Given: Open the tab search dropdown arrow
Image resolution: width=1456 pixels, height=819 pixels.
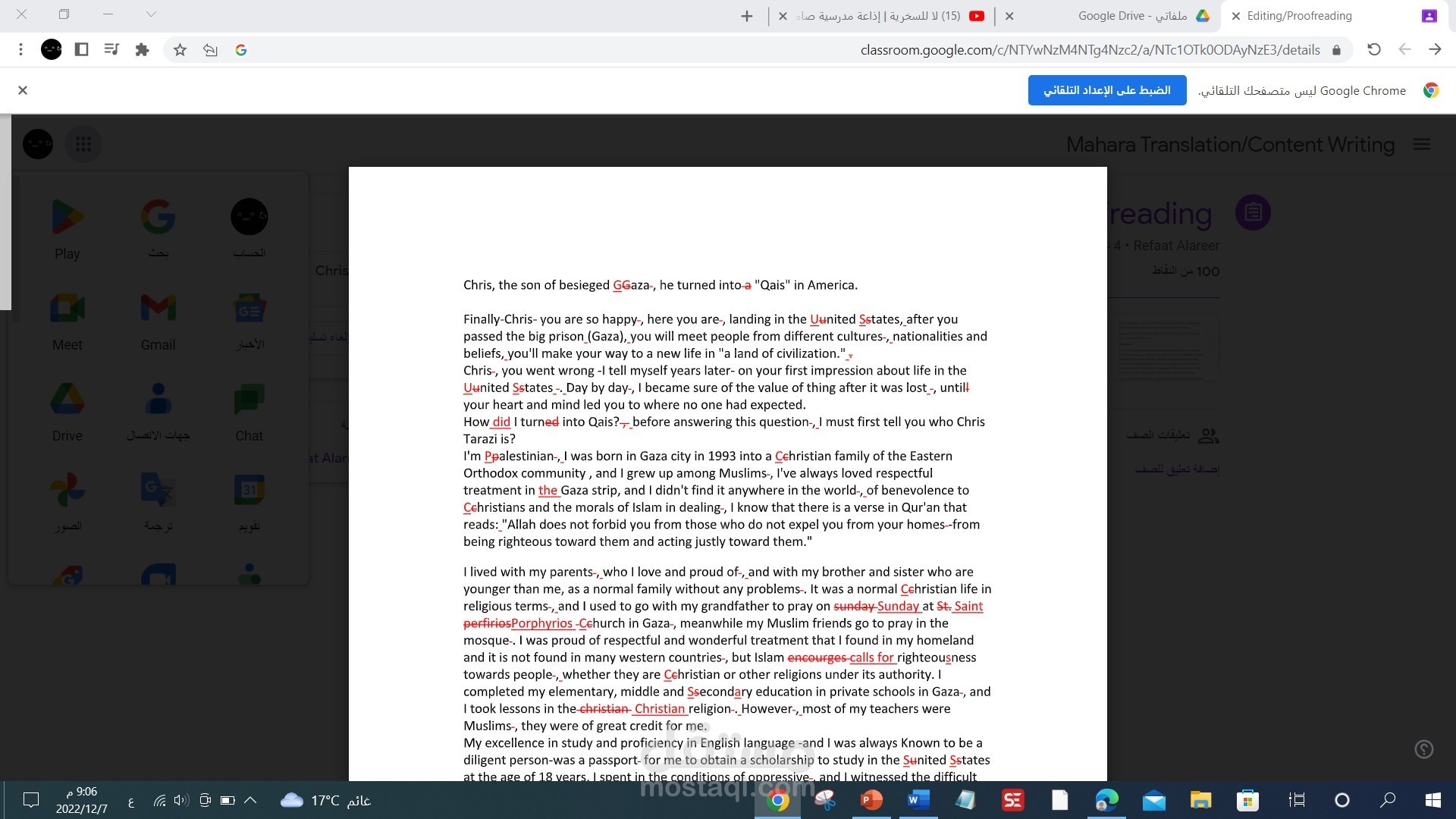Looking at the screenshot, I should (152, 14).
